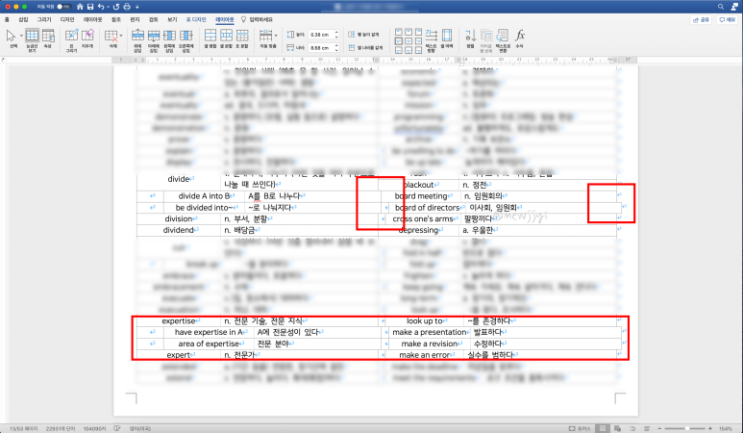
Task: Click the Comments button
Action: click(727, 19)
